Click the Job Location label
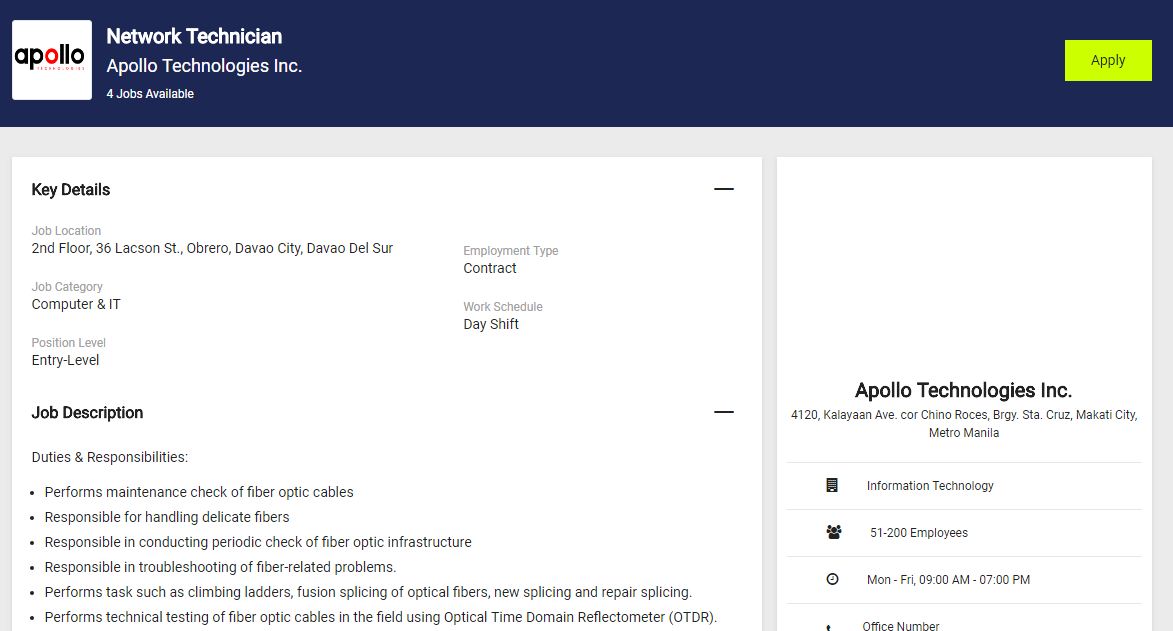Viewport: 1173px width, 631px height. (x=66, y=231)
